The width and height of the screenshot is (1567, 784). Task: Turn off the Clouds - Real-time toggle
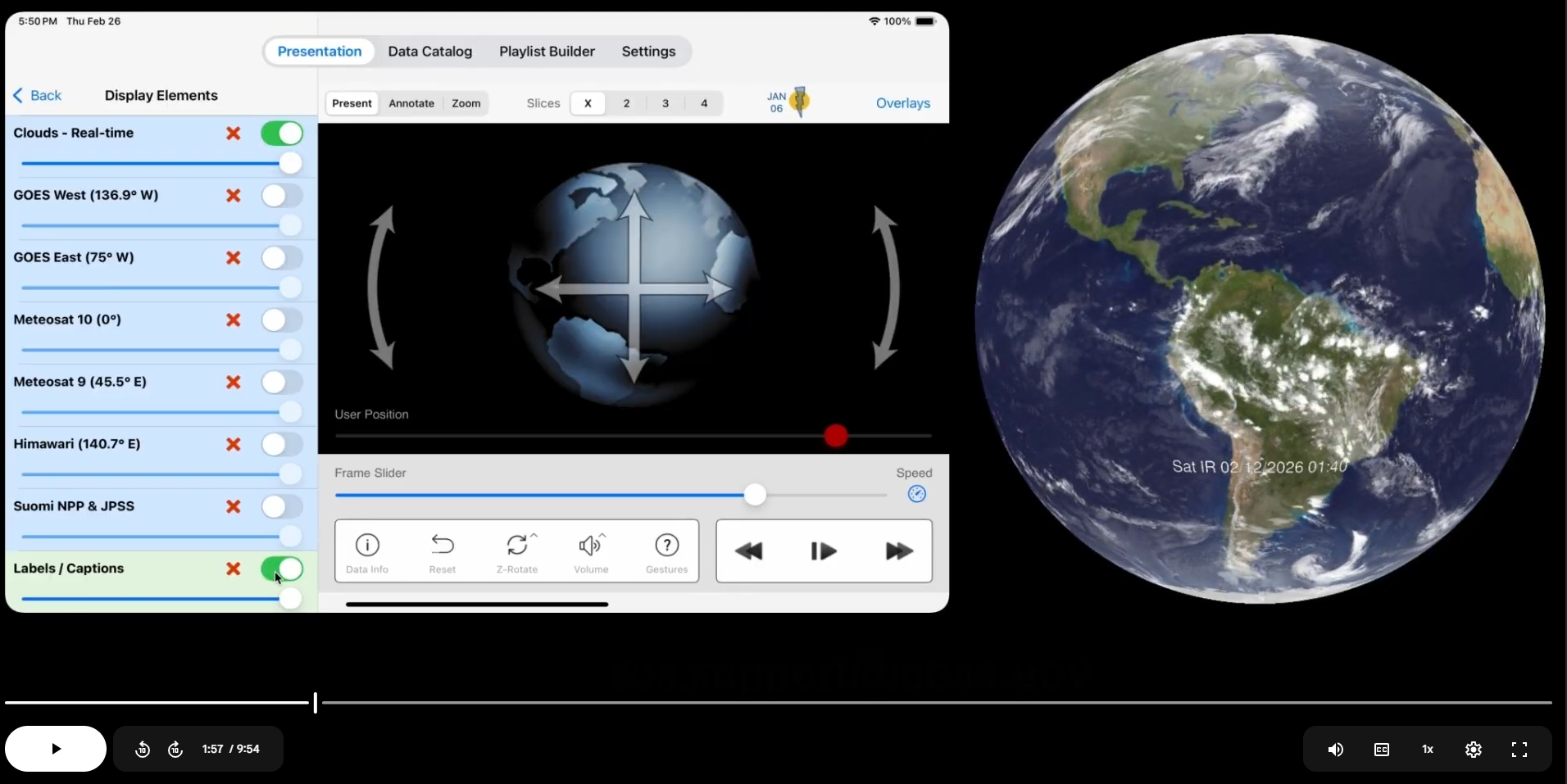pyautogui.click(x=282, y=134)
